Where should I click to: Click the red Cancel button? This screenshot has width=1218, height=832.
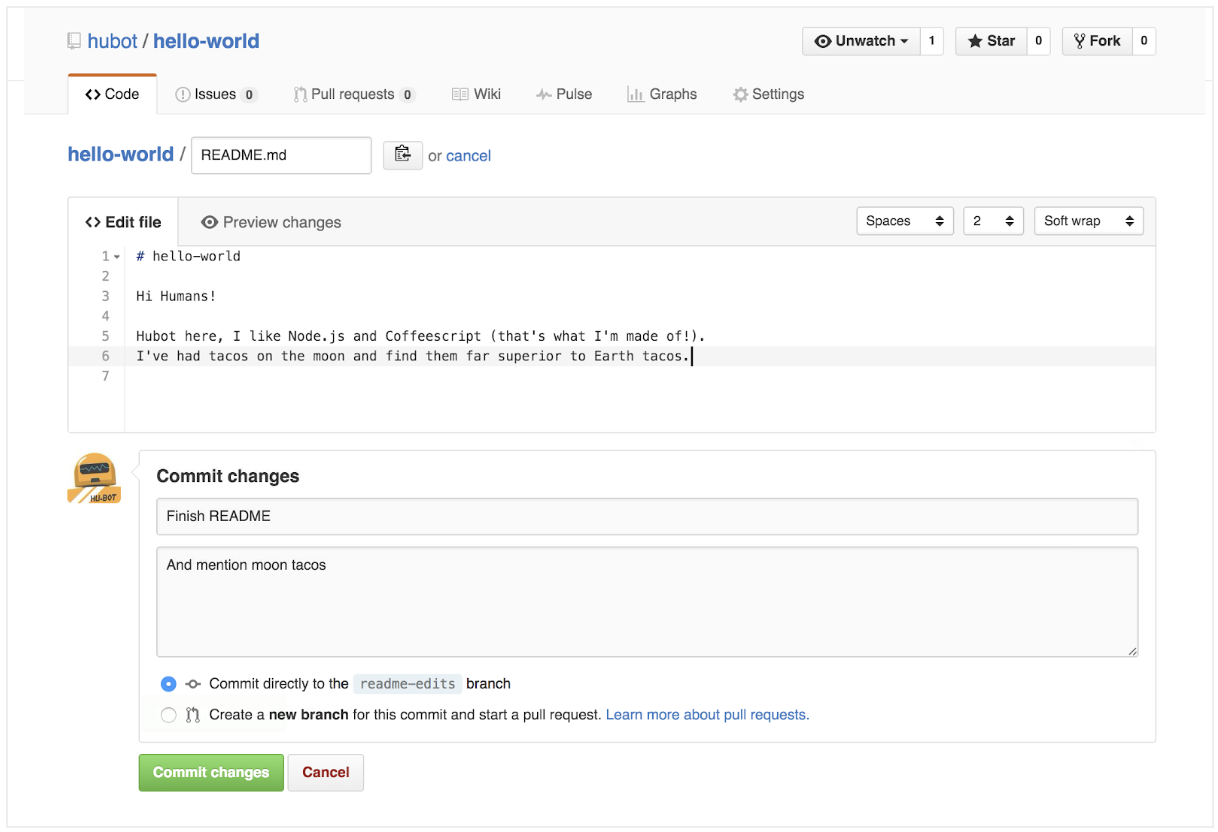click(326, 773)
